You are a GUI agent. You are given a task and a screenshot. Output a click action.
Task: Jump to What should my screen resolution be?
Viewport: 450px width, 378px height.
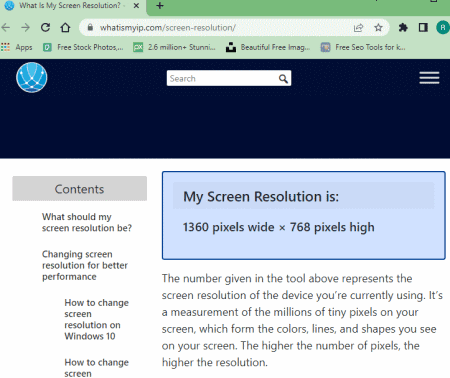tap(87, 222)
